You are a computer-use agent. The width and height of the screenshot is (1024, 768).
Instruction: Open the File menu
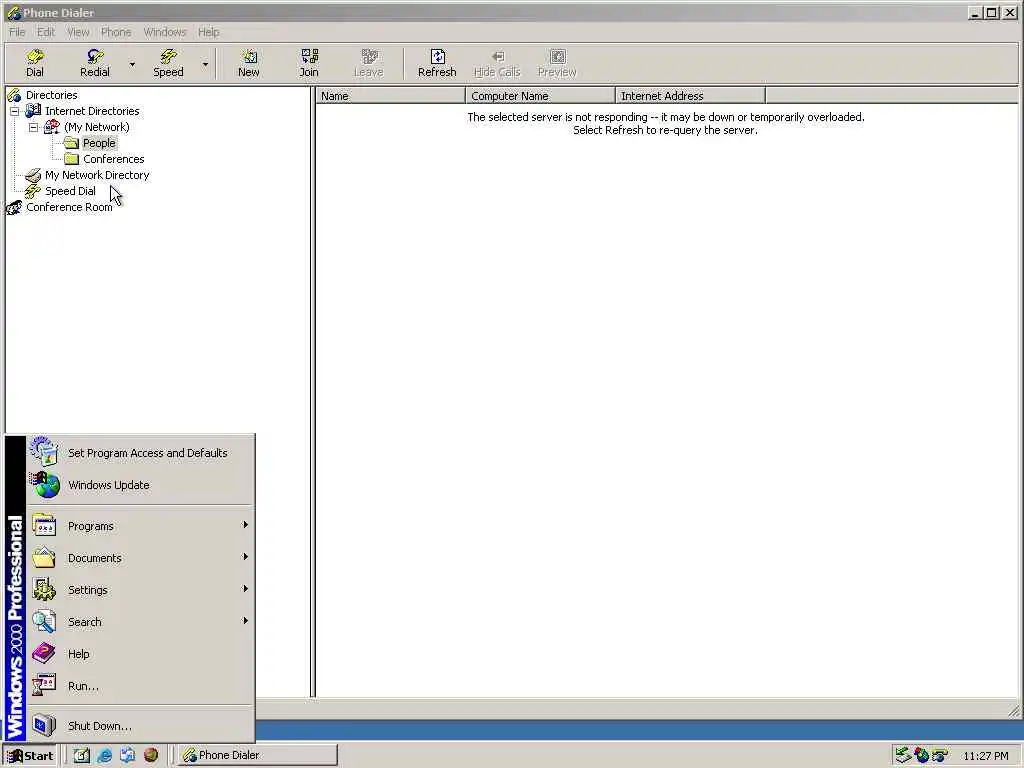(x=17, y=32)
